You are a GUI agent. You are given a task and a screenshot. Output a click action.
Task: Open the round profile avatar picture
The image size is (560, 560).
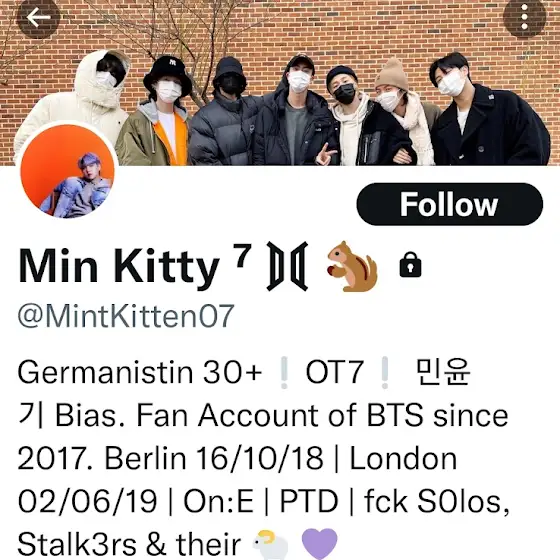(x=67, y=171)
